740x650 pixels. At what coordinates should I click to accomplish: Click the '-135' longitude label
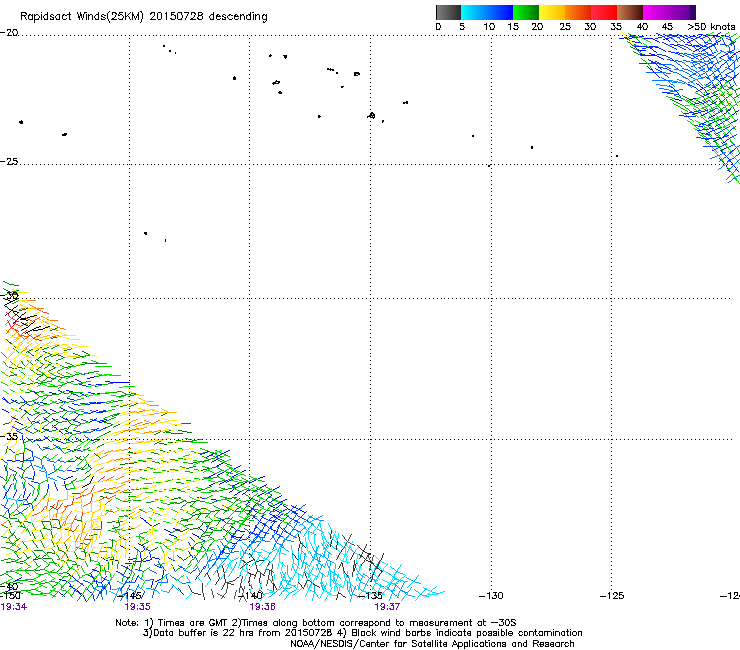coord(370,596)
